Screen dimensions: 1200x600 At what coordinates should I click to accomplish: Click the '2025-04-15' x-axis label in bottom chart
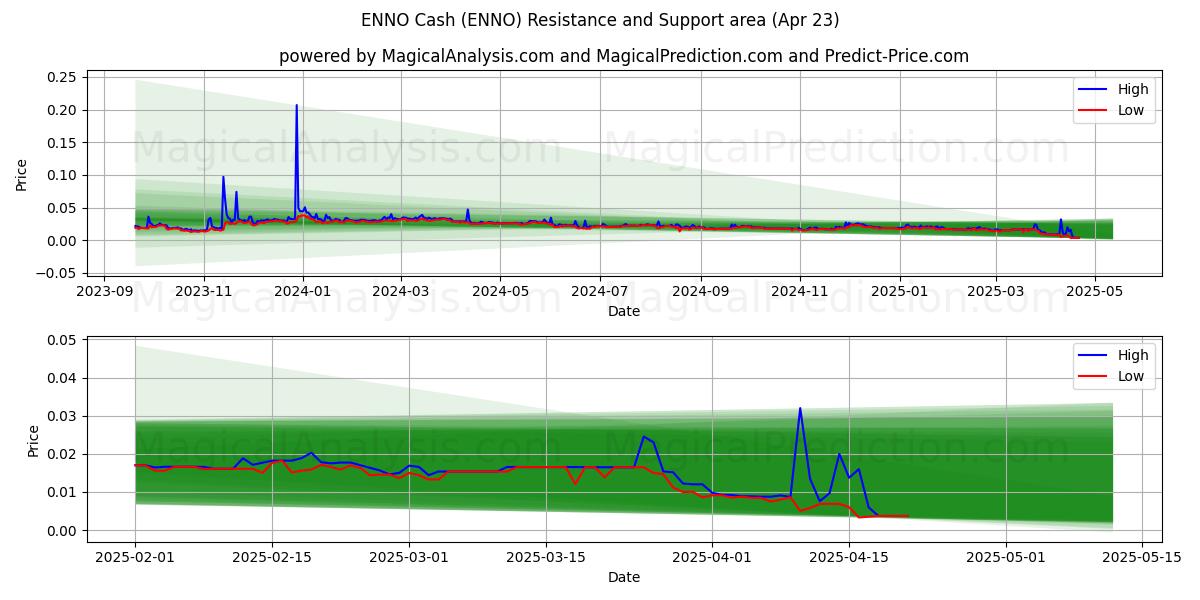pyautogui.click(x=850, y=557)
